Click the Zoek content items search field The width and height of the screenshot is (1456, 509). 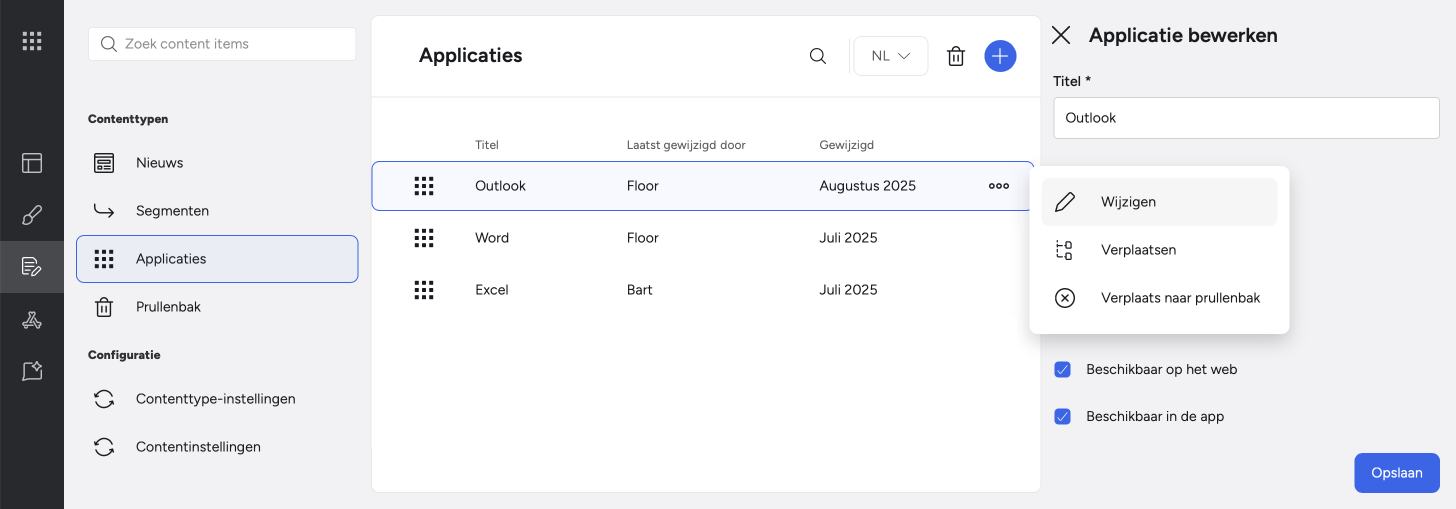[222, 44]
